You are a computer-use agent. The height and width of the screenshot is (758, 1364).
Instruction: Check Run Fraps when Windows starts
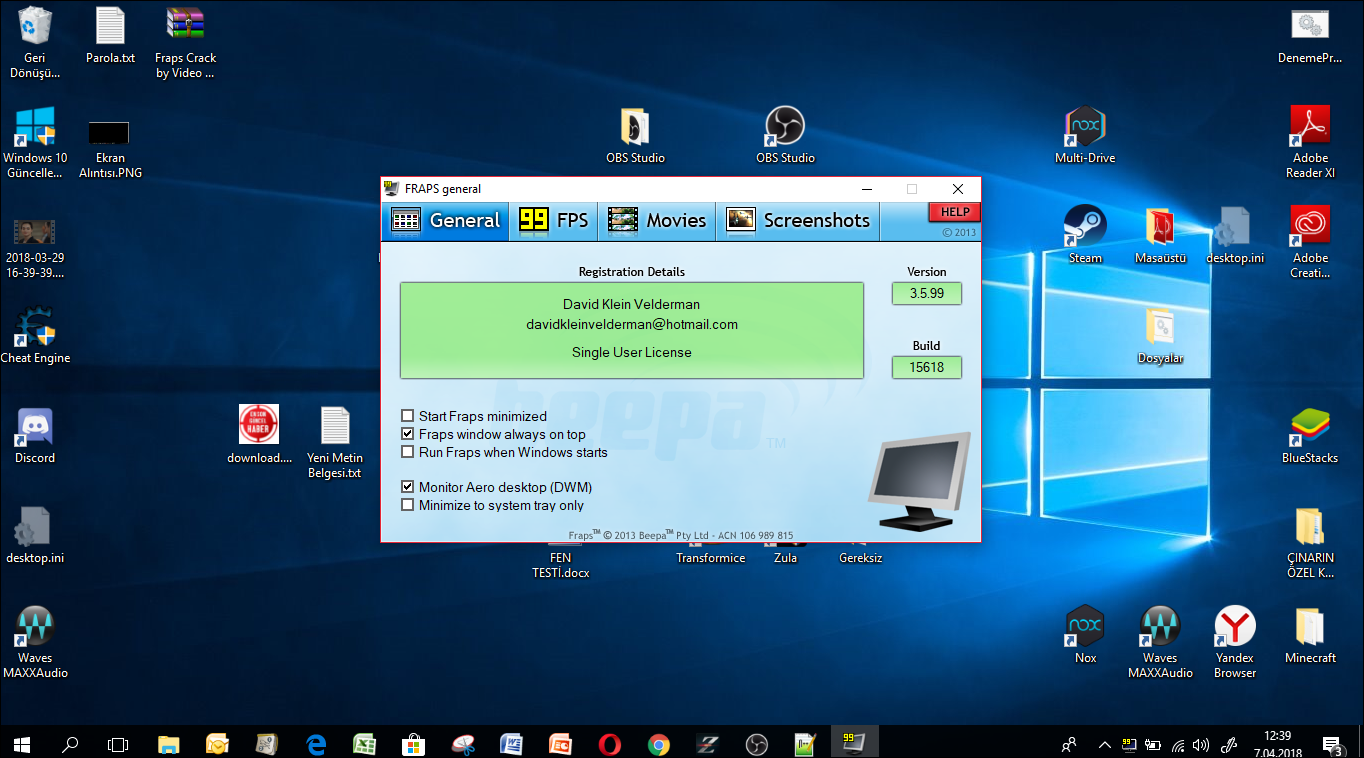coord(408,451)
